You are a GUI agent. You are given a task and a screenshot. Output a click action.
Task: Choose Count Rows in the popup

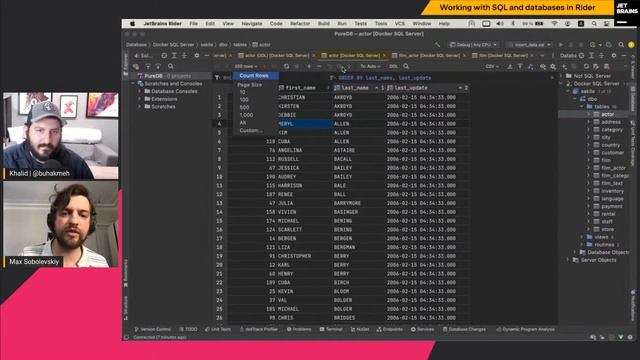tap(256, 76)
